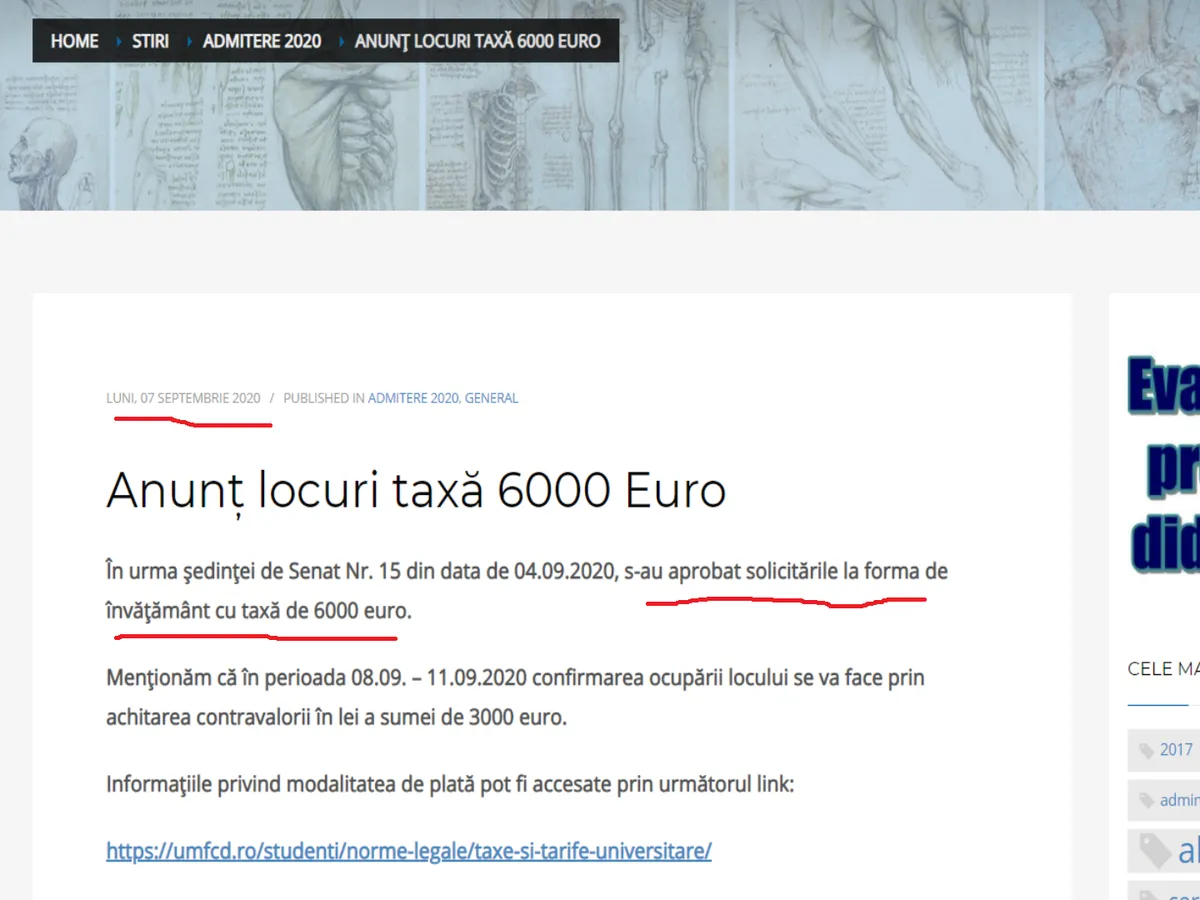Image resolution: width=1200 pixels, height=900 pixels.
Task: Click the large tag icon beside 'al'
Action: 1155,851
